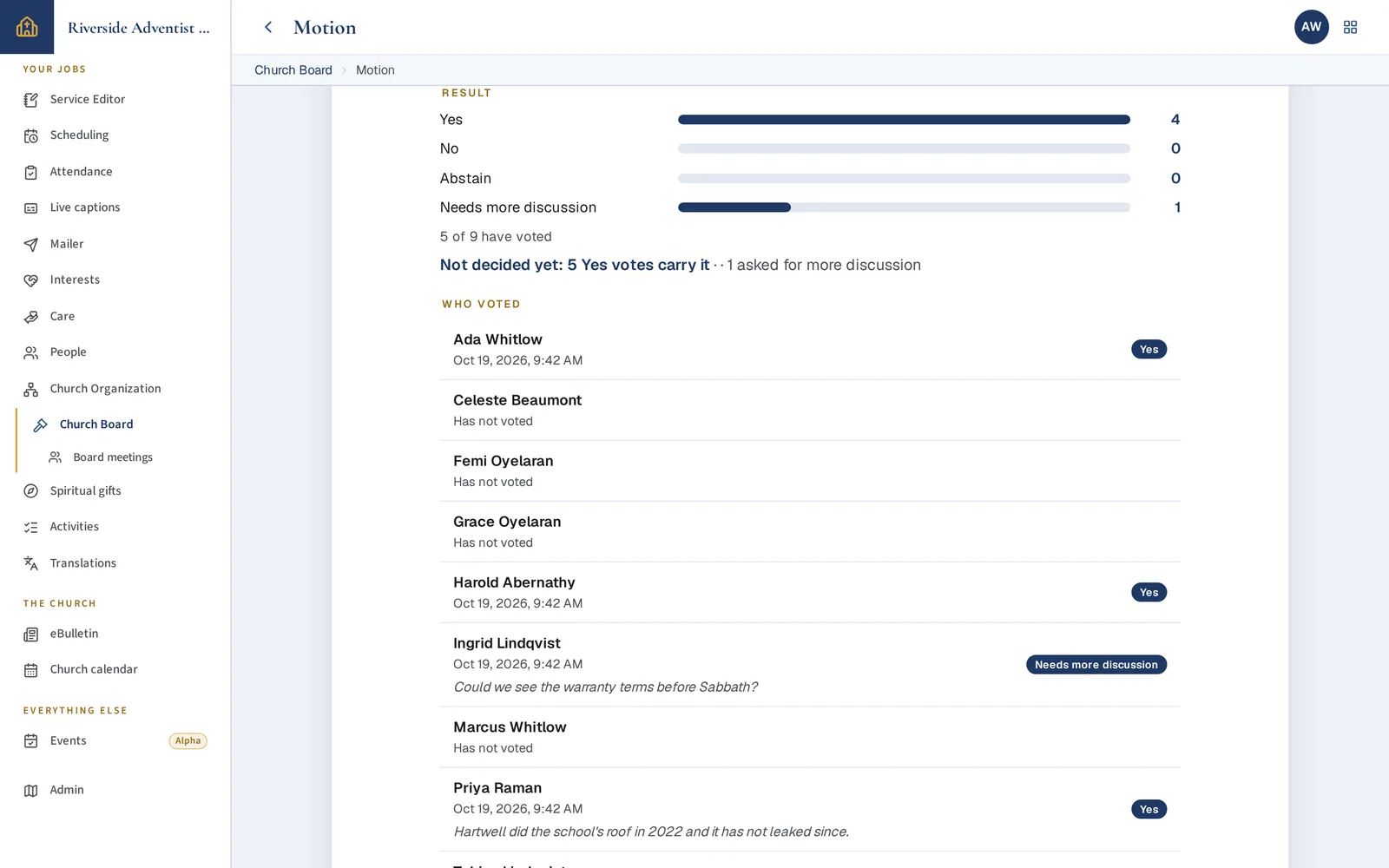
Task: Click Harold Abernathy's Yes badge
Action: click(x=1149, y=592)
